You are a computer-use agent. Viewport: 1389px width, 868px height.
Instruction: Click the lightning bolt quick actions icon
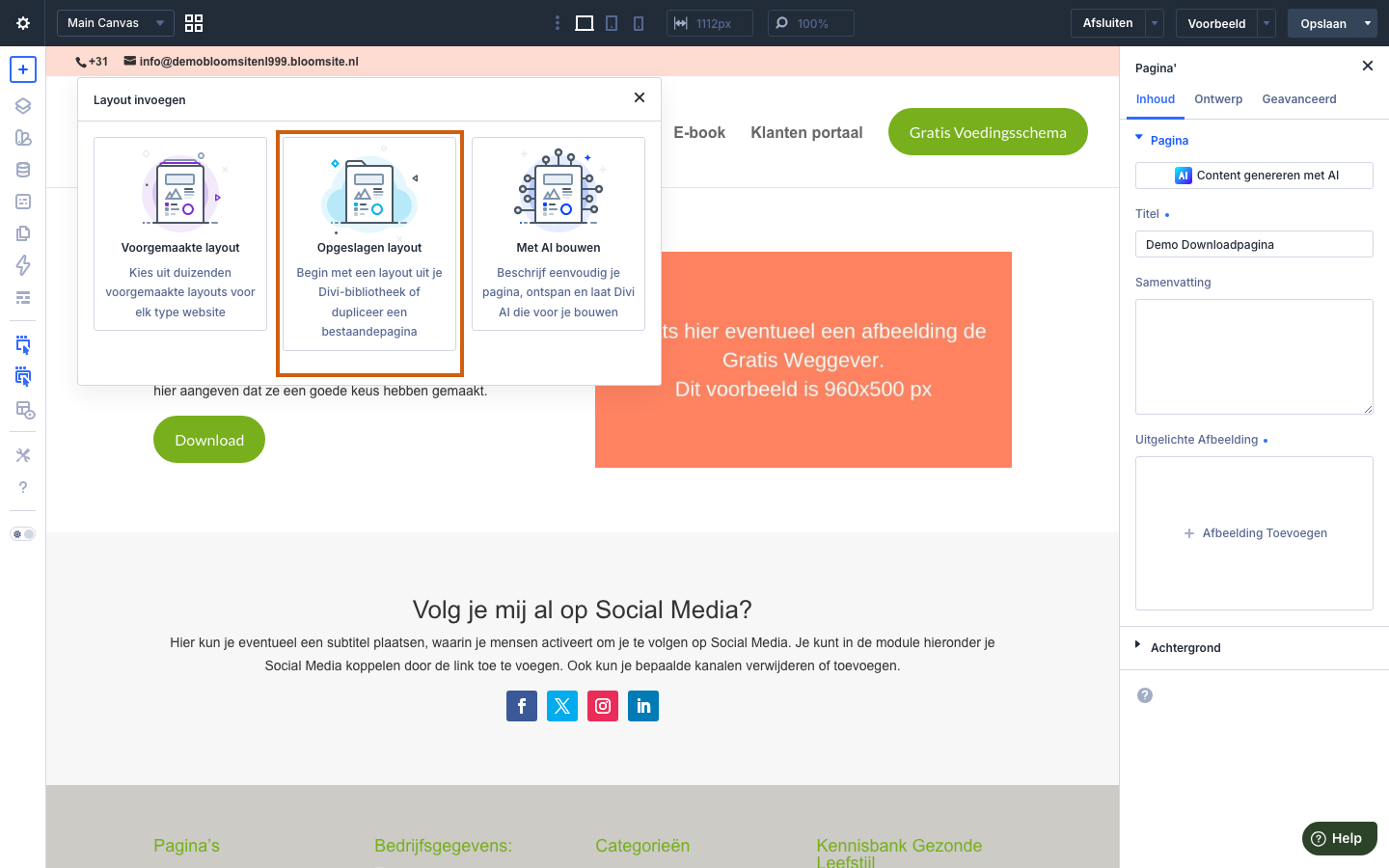[x=23, y=265]
